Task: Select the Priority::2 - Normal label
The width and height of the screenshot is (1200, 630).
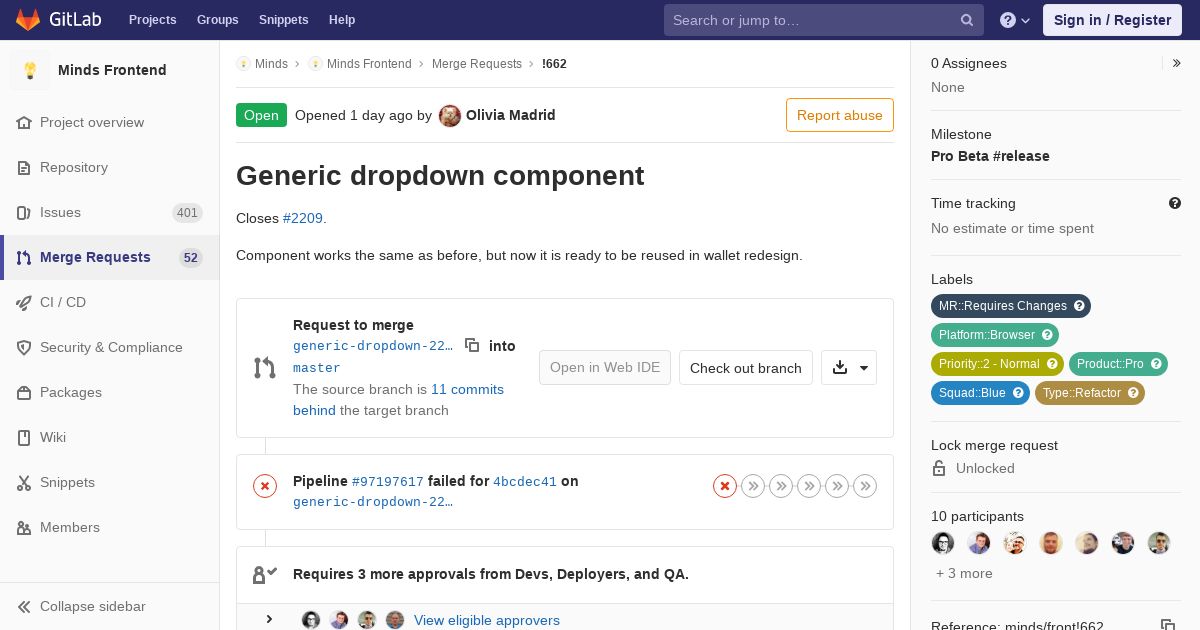Action: coord(989,364)
